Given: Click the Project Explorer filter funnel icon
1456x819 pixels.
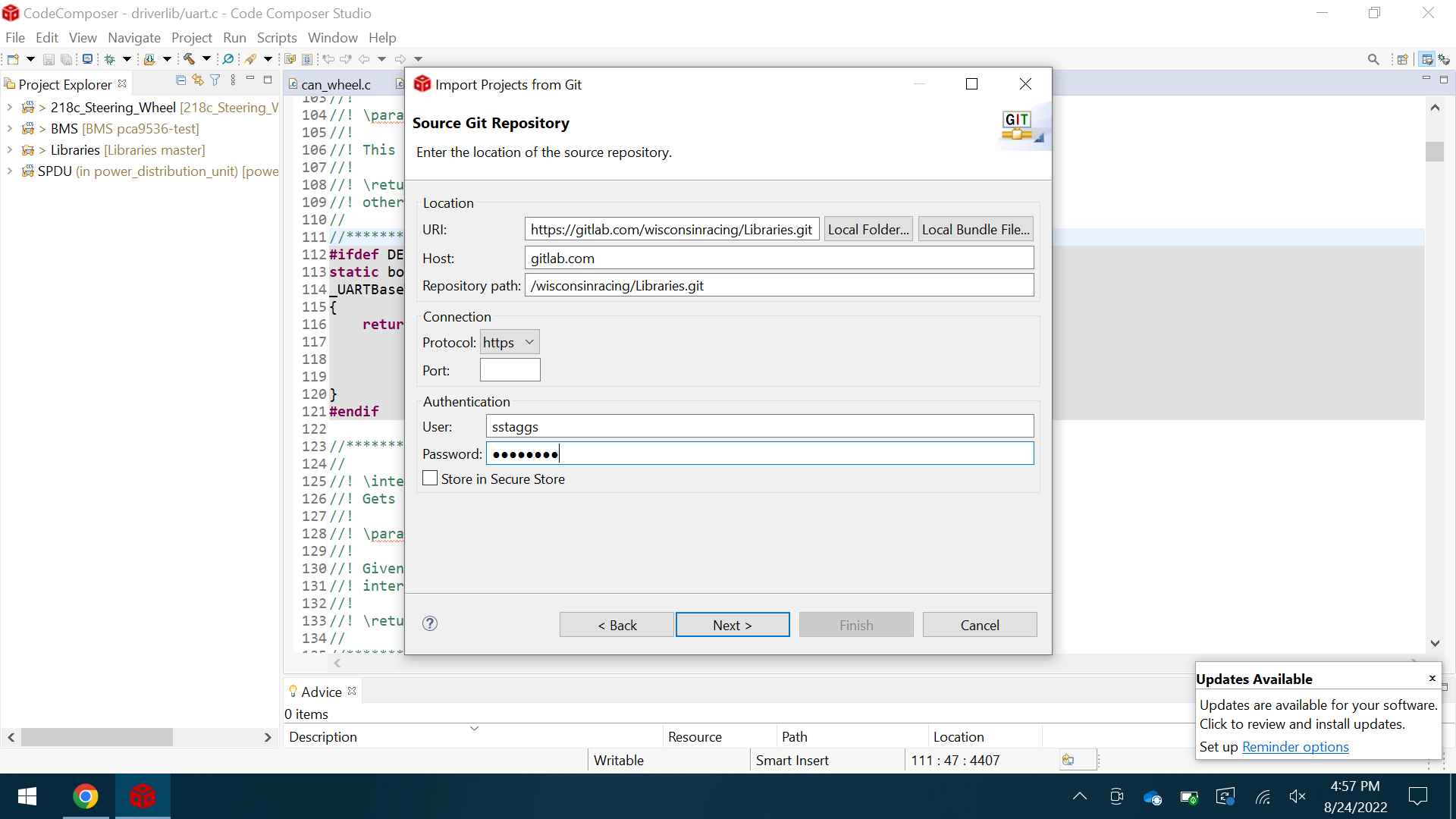Looking at the screenshot, I should point(215,80).
